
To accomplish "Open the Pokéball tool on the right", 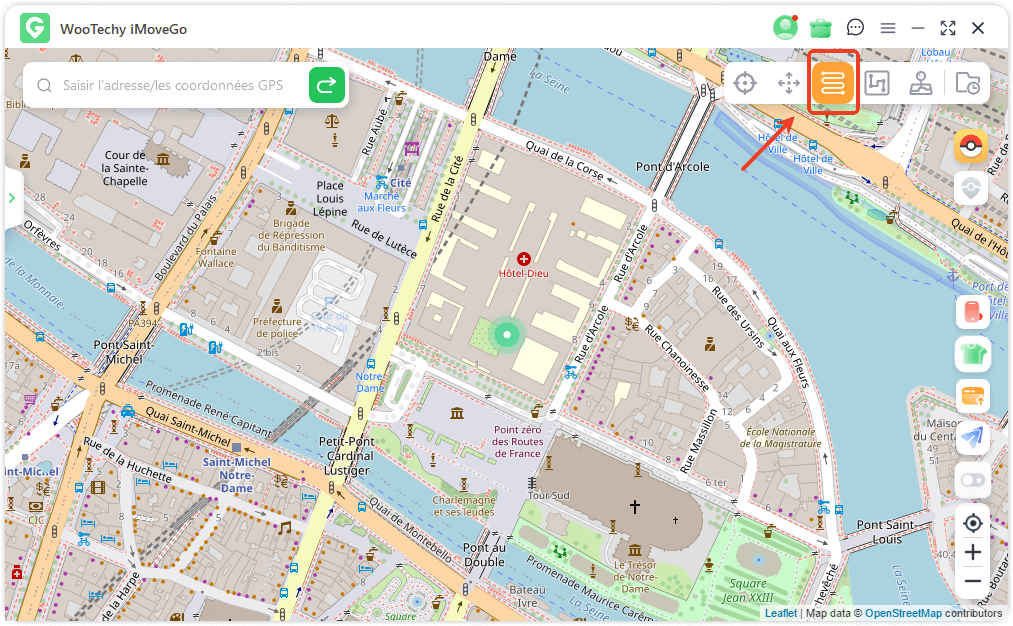I will pyautogui.click(x=971, y=146).
